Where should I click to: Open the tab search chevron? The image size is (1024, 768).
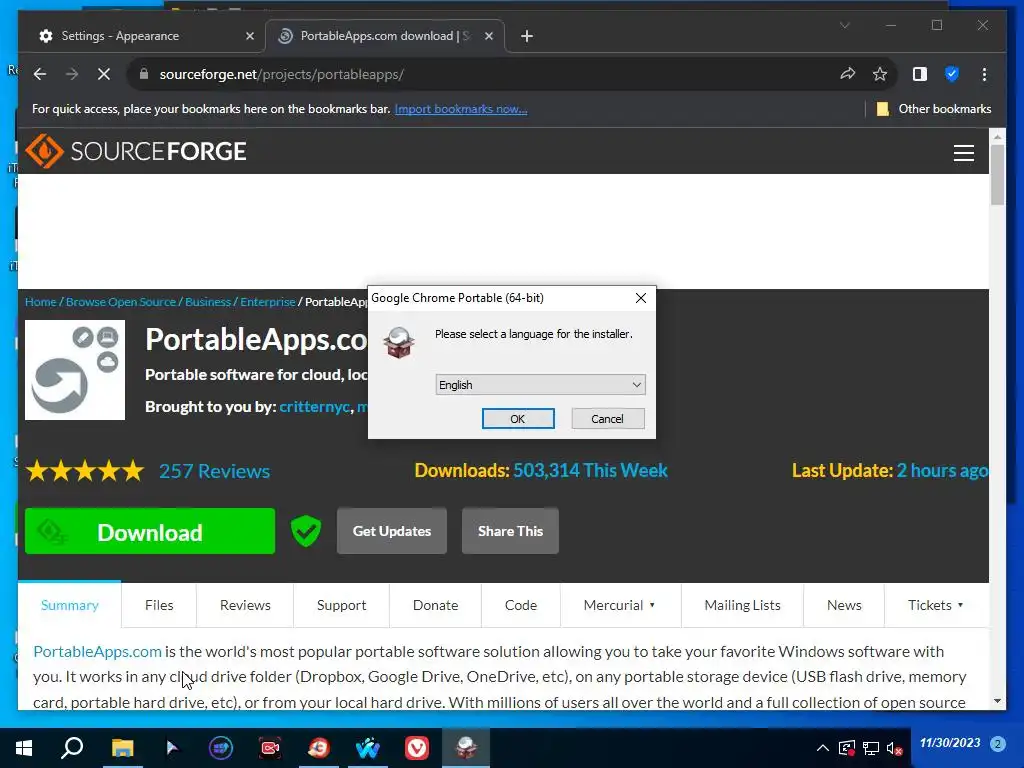coord(844,25)
